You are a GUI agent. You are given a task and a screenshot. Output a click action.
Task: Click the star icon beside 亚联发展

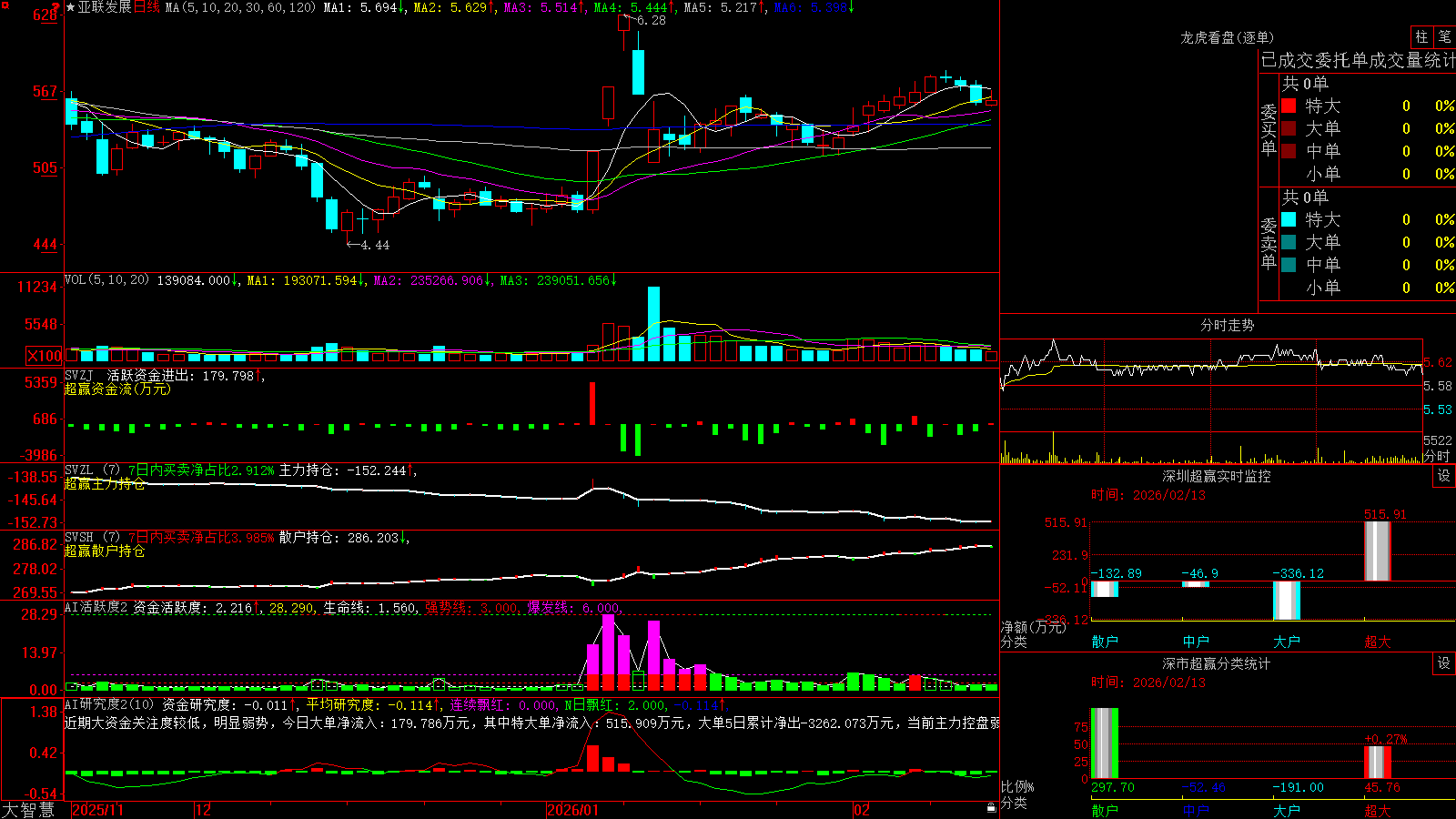tap(71, 7)
